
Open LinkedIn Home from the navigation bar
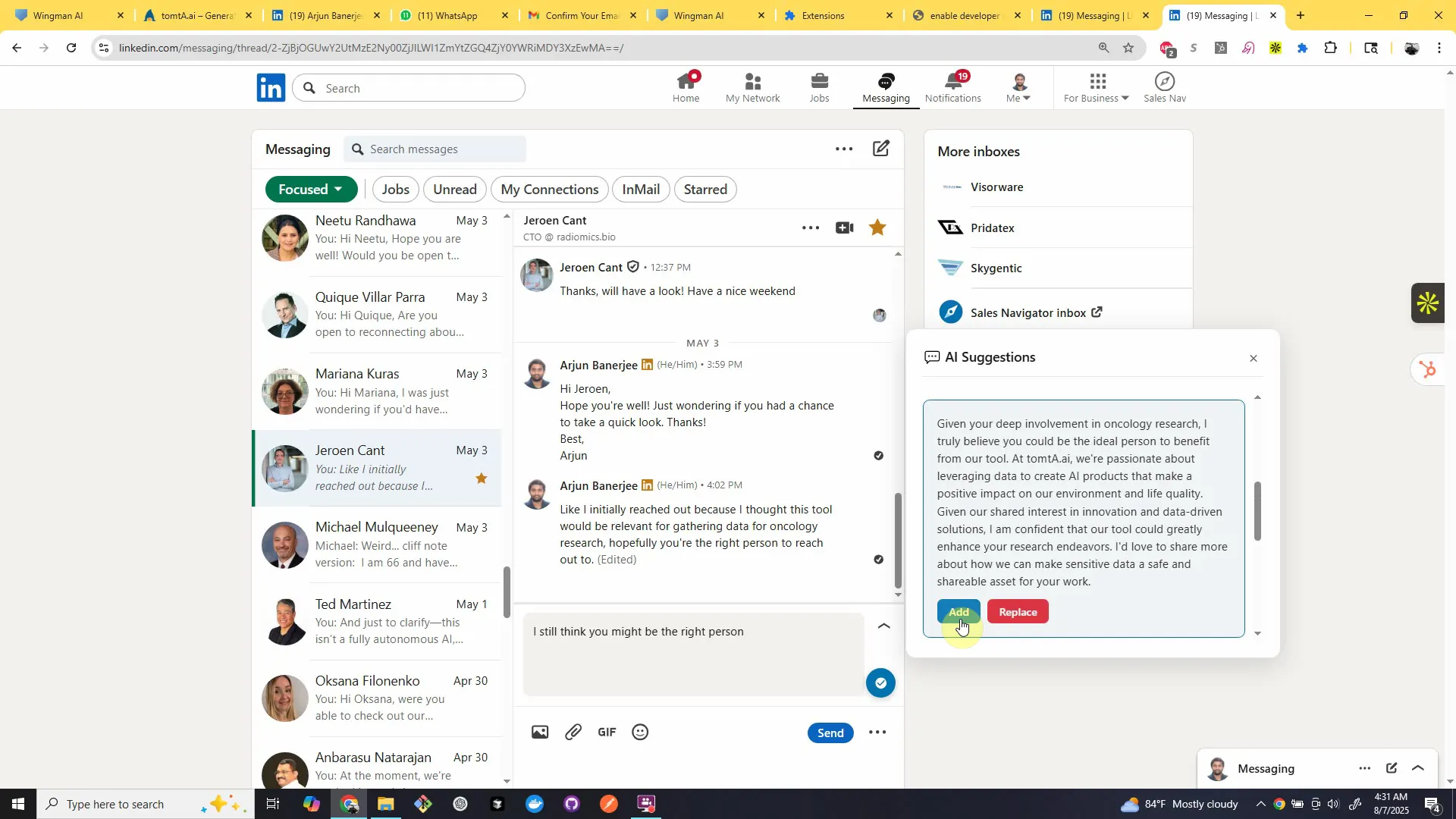tap(686, 88)
